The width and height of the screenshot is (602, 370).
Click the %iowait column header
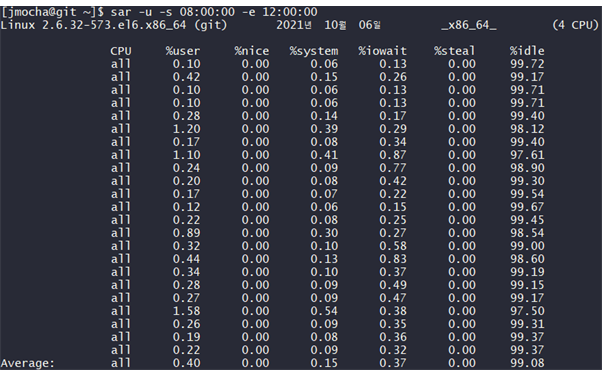click(382, 51)
